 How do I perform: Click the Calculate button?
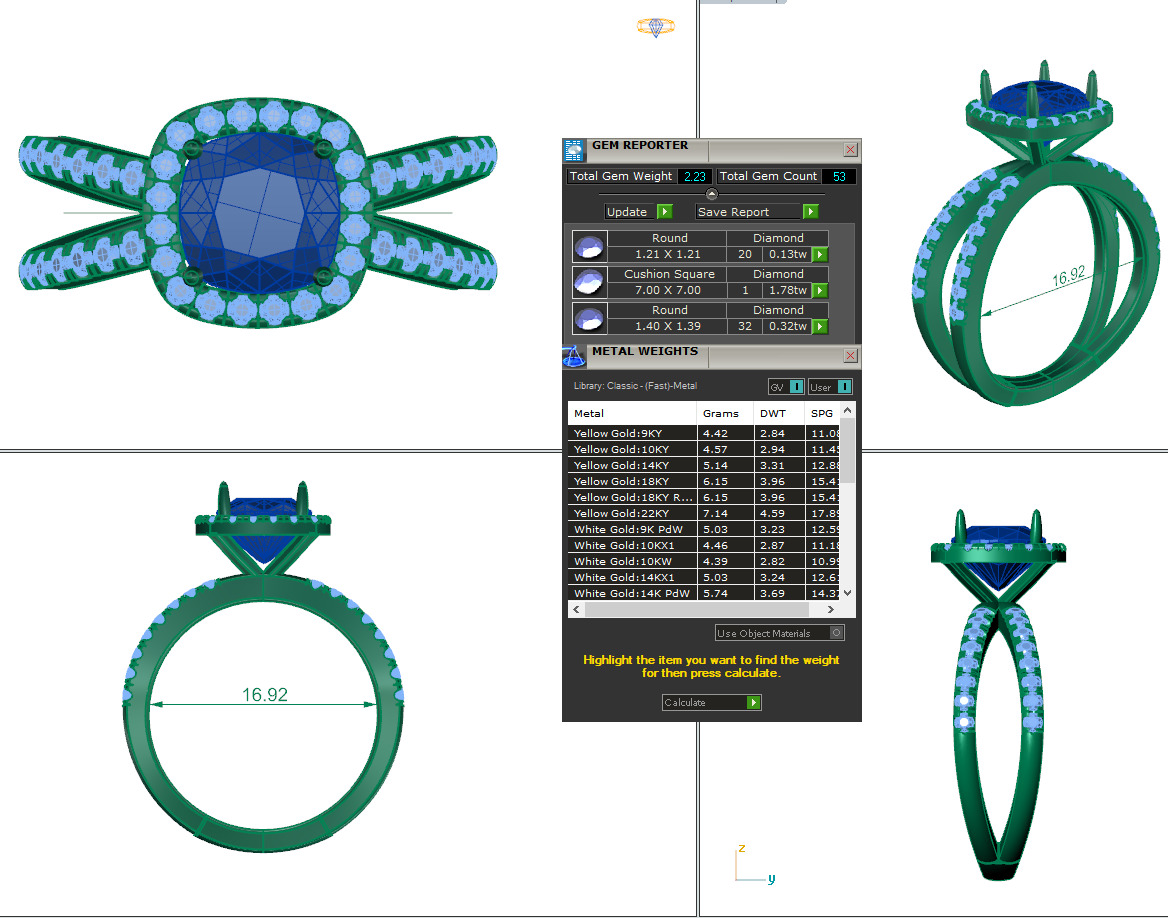click(711, 702)
